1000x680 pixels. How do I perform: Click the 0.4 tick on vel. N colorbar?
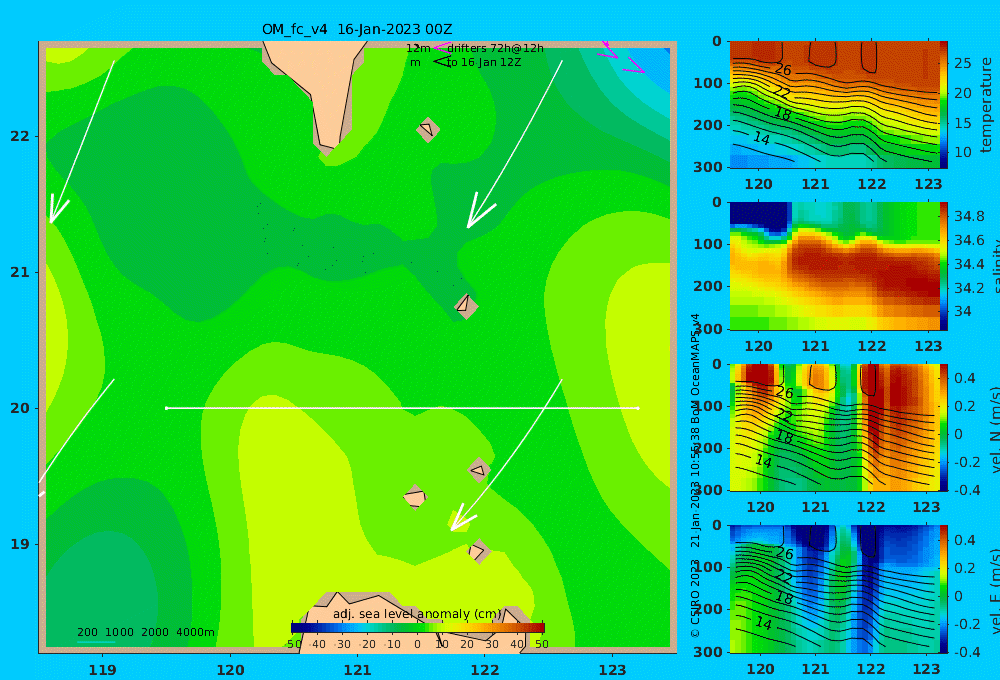pyautogui.click(x=965, y=378)
